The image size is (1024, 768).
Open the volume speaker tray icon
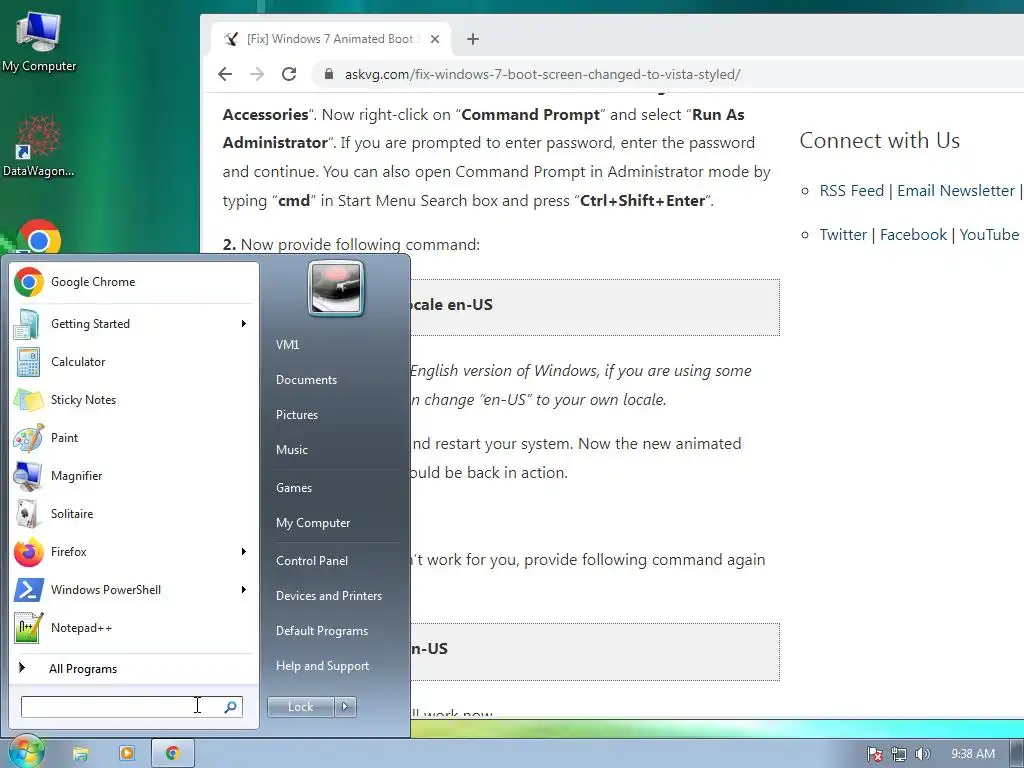click(922, 754)
